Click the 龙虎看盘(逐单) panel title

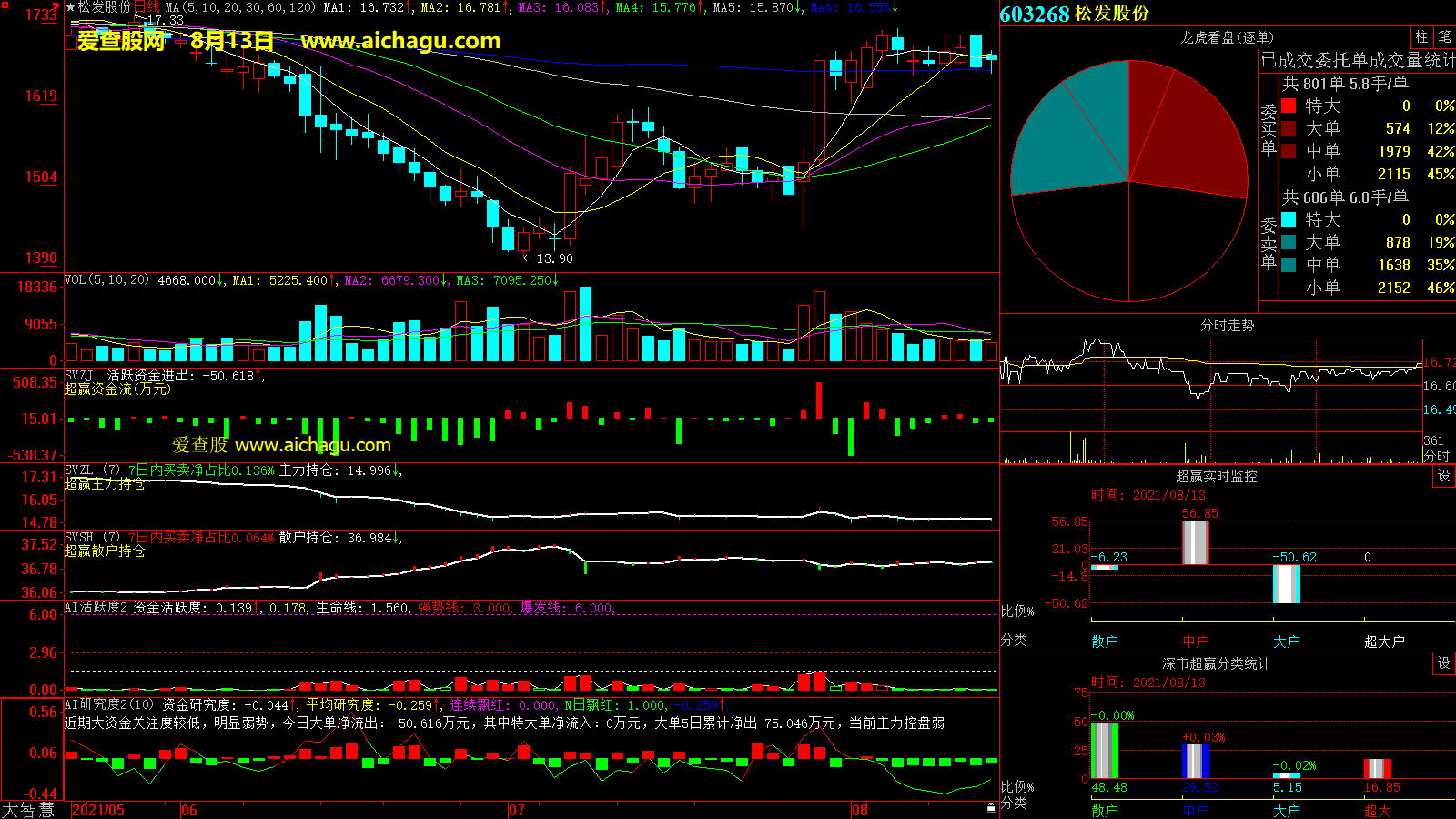pos(1227,37)
